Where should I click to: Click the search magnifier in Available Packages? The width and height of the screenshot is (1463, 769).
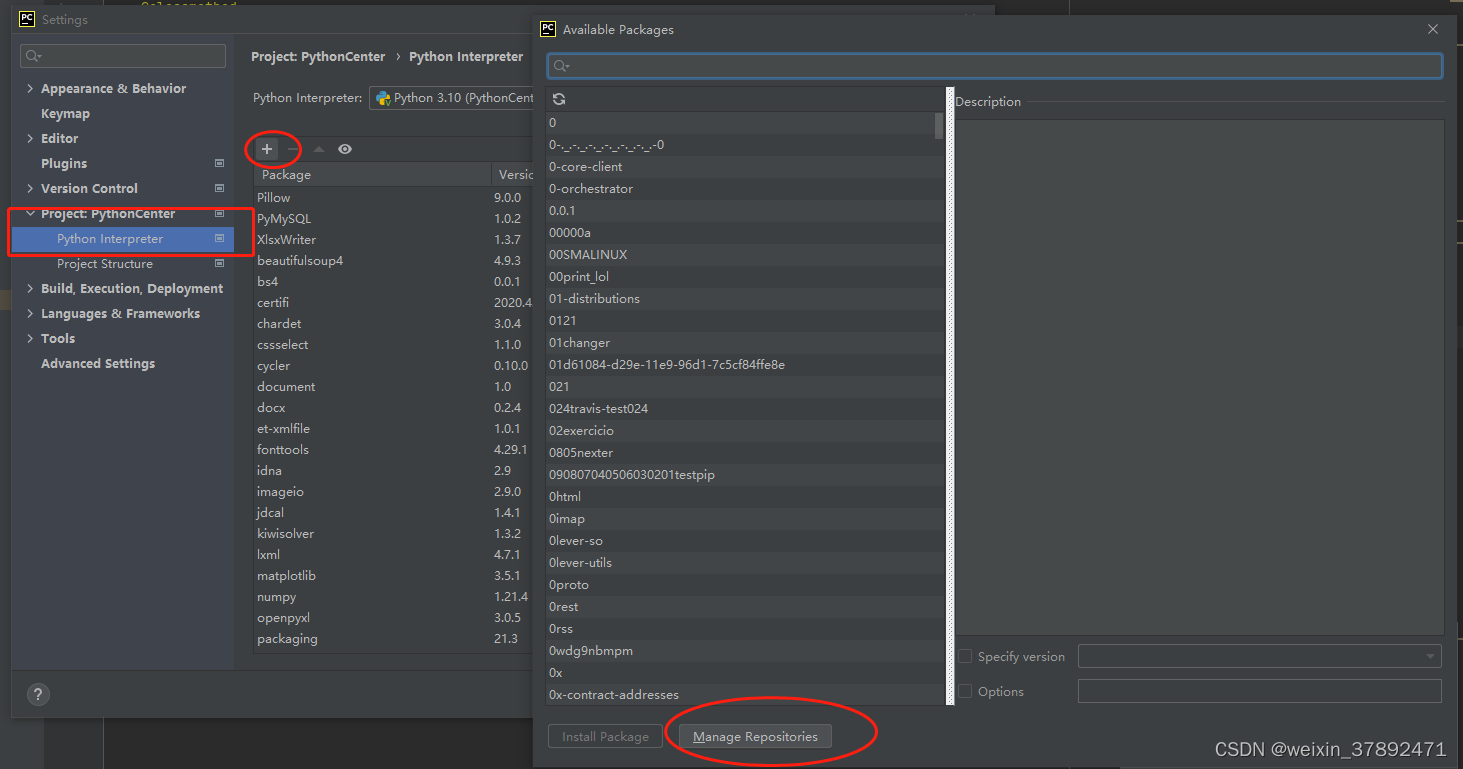[561, 66]
